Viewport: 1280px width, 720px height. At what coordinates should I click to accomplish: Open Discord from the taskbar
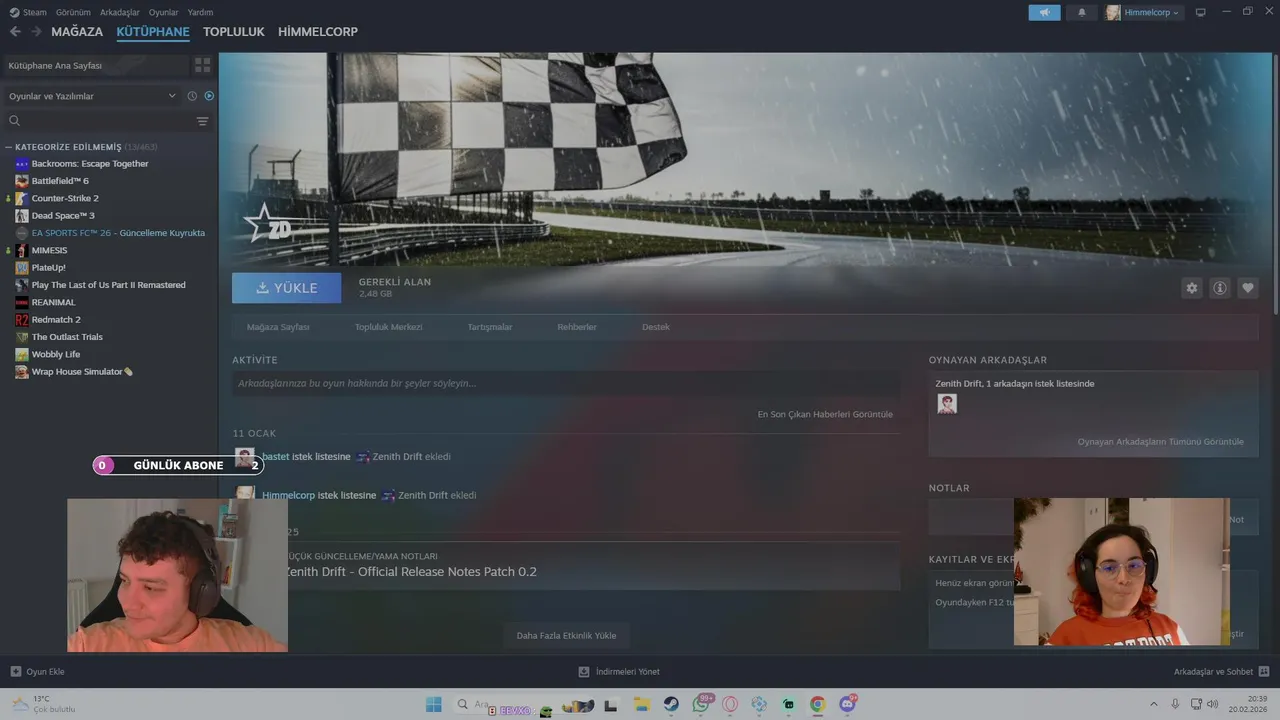tap(848, 704)
